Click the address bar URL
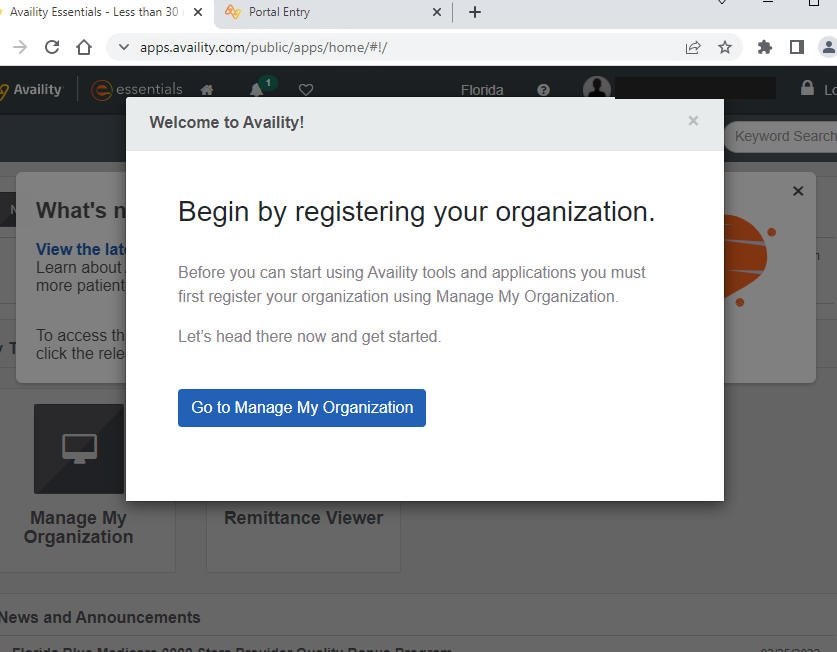Image resolution: width=837 pixels, height=652 pixels. 263,48
